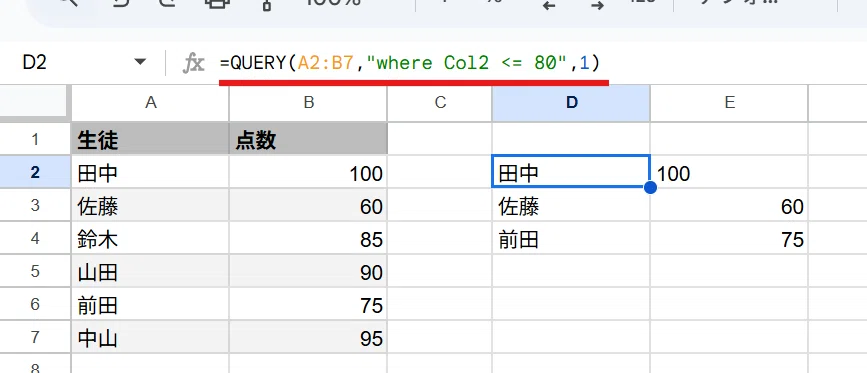The width and height of the screenshot is (867, 373).
Task: Open the Name box dropdown arrow
Action: [x=141, y=62]
